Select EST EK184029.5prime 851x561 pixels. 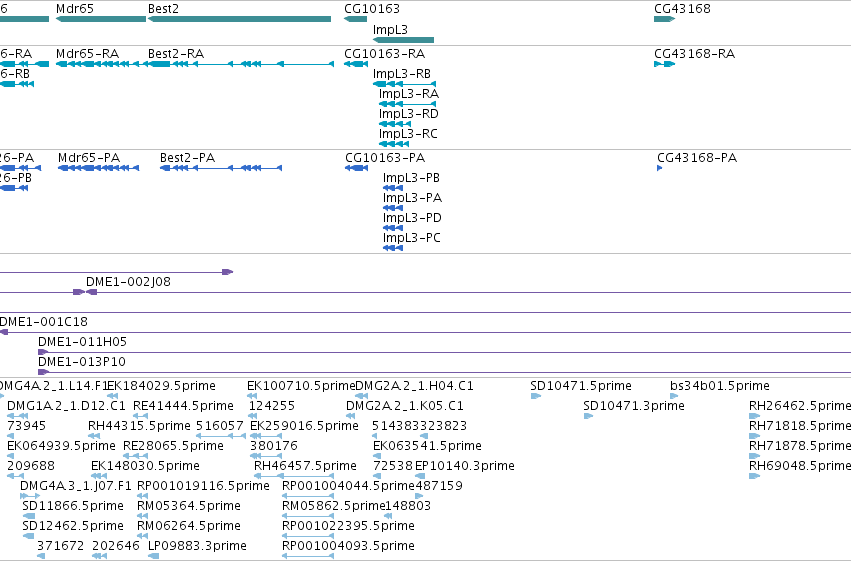click(x=112, y=396)
